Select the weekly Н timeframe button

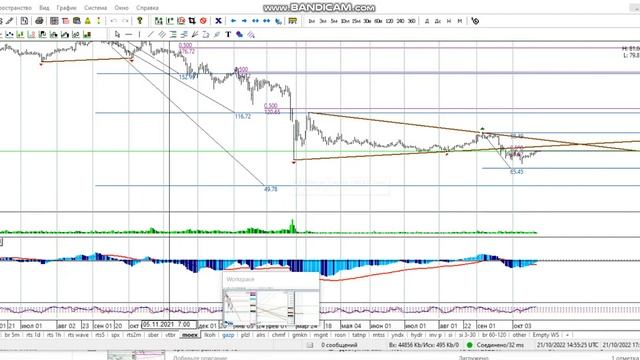pos(449,21)
